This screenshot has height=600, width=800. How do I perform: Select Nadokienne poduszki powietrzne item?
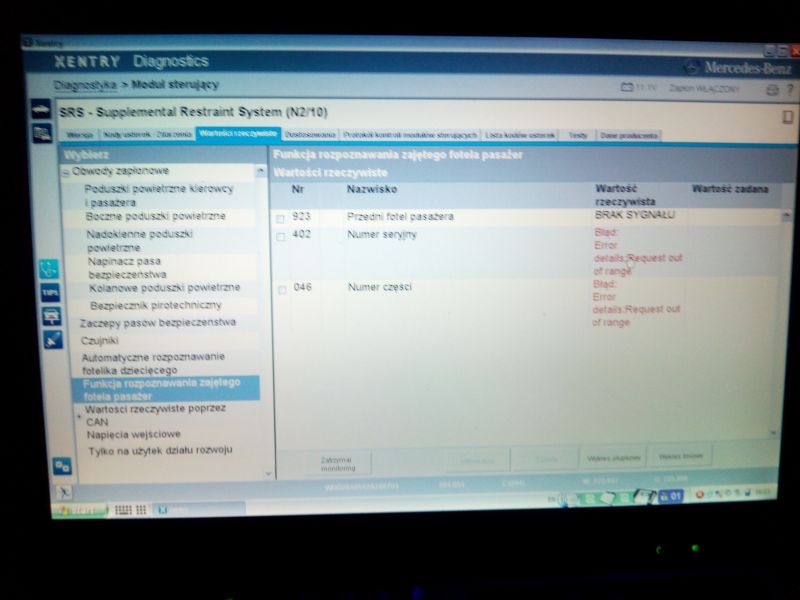[x=140, y=241]
